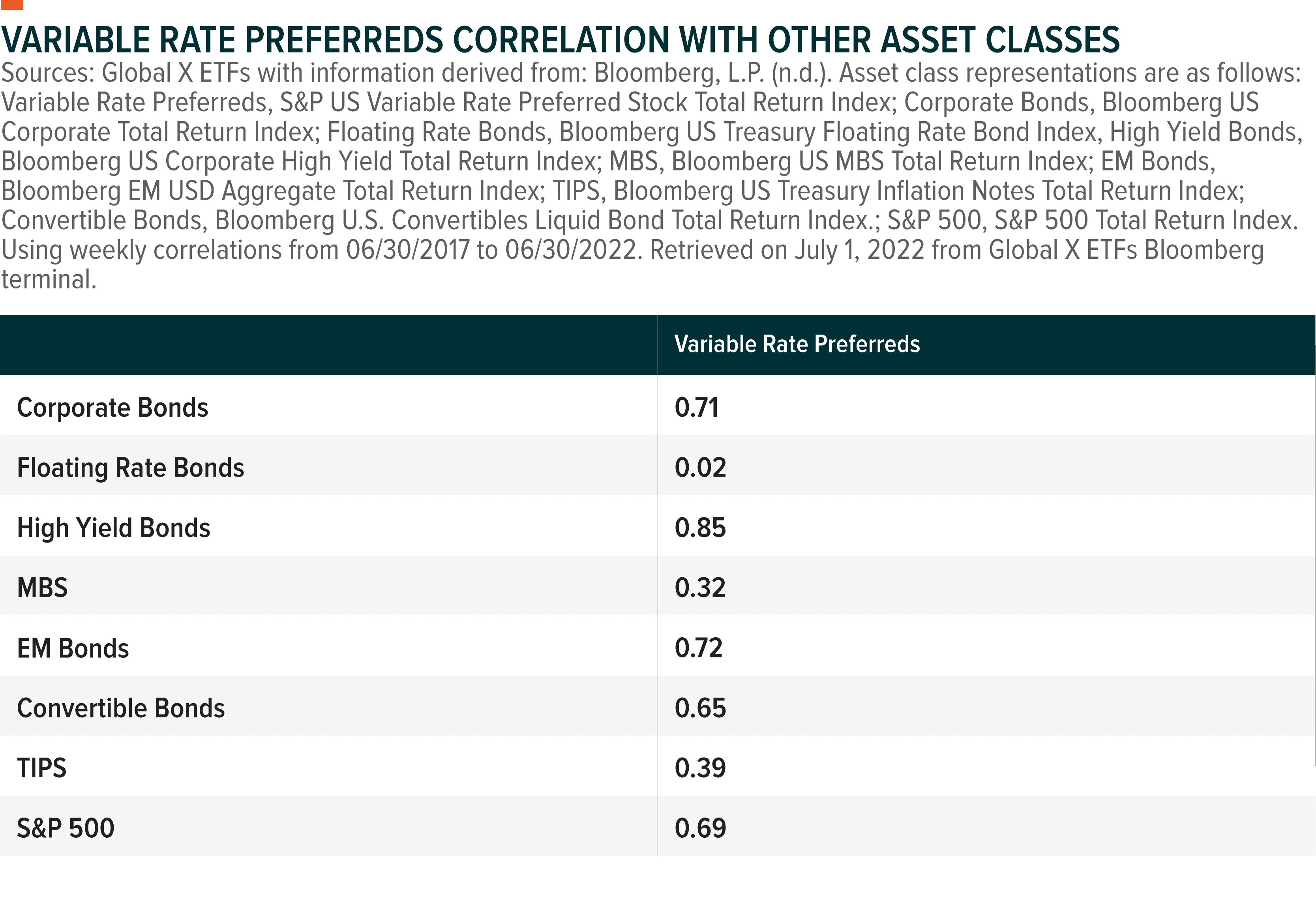Image resolution: width=1316 pixels, height=904 pixels.
Task: Click the sources paragraph beginning 'Sources: Global X ETFs'
Action: click(651, 176)
